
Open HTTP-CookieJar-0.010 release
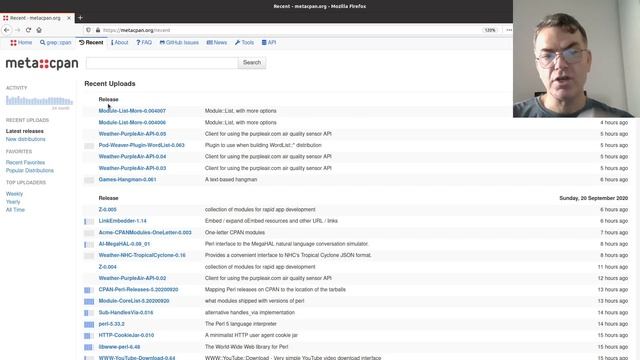[x=126, y=336]
